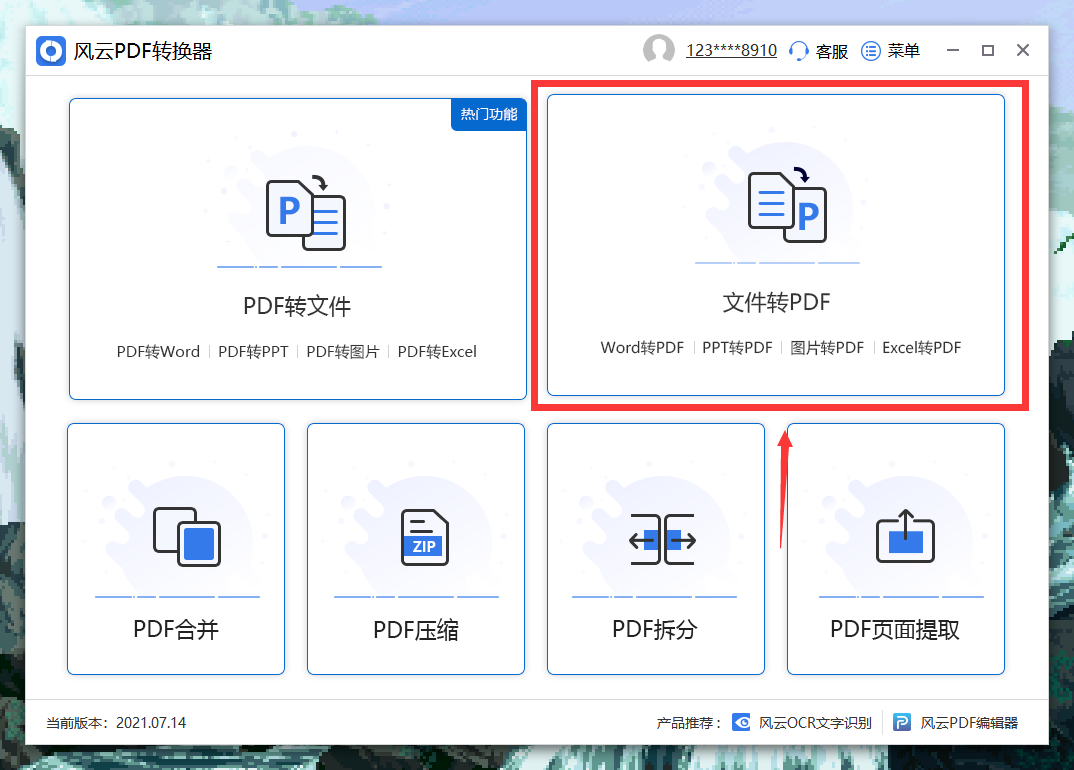The image size is (1074, 770).
Task: Click the 风云PDF转换器 title text
Action: 143,51
